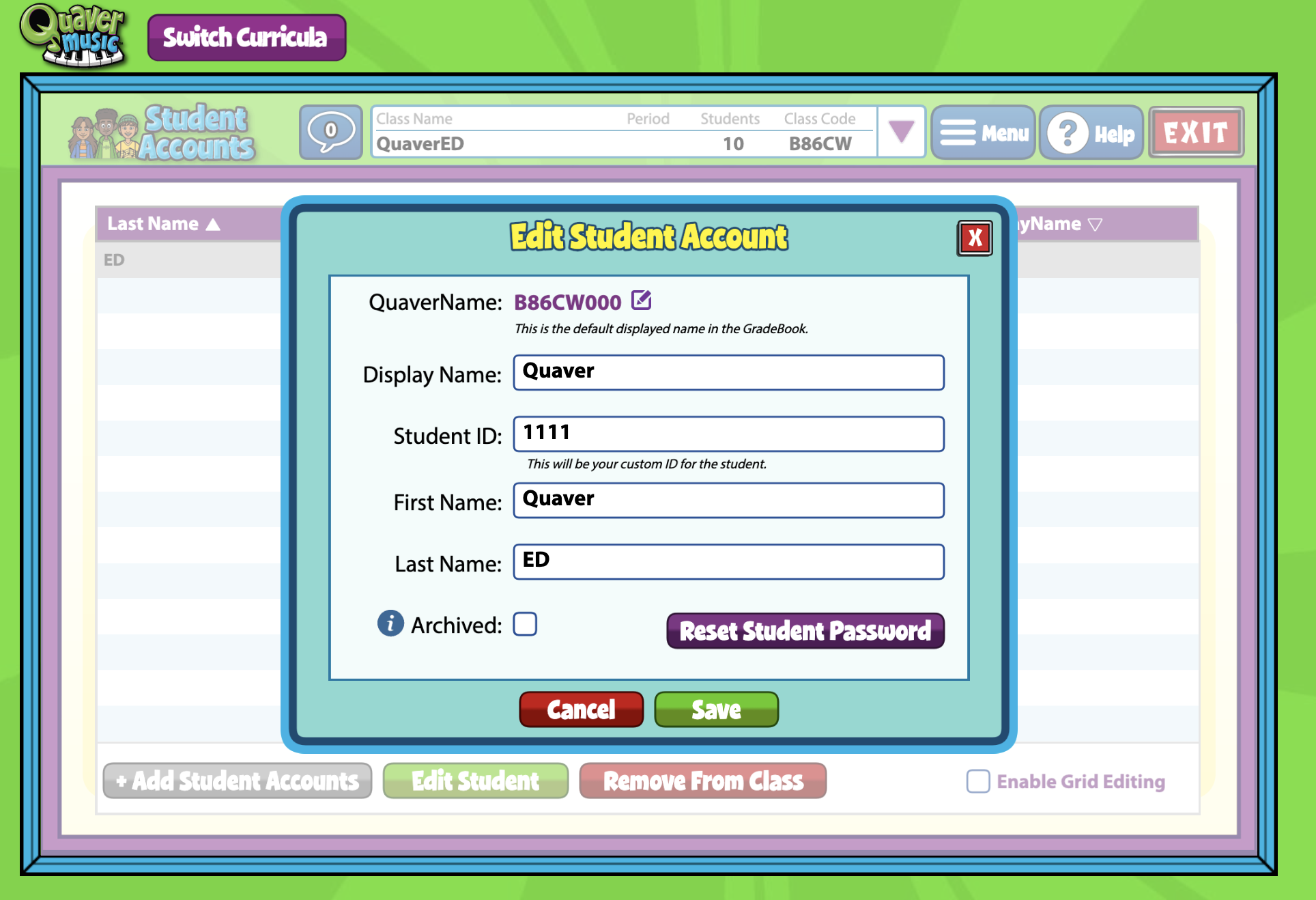Open the Menu button
The height and width of the screenshot is (900, 1316).
click(984, 132)
